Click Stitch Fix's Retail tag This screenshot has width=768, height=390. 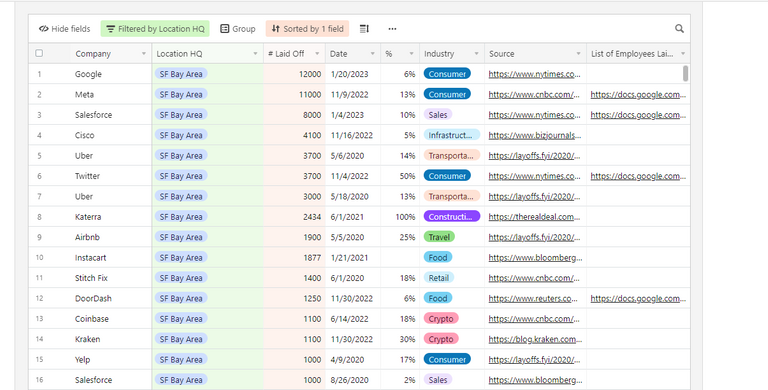(439, 278)
